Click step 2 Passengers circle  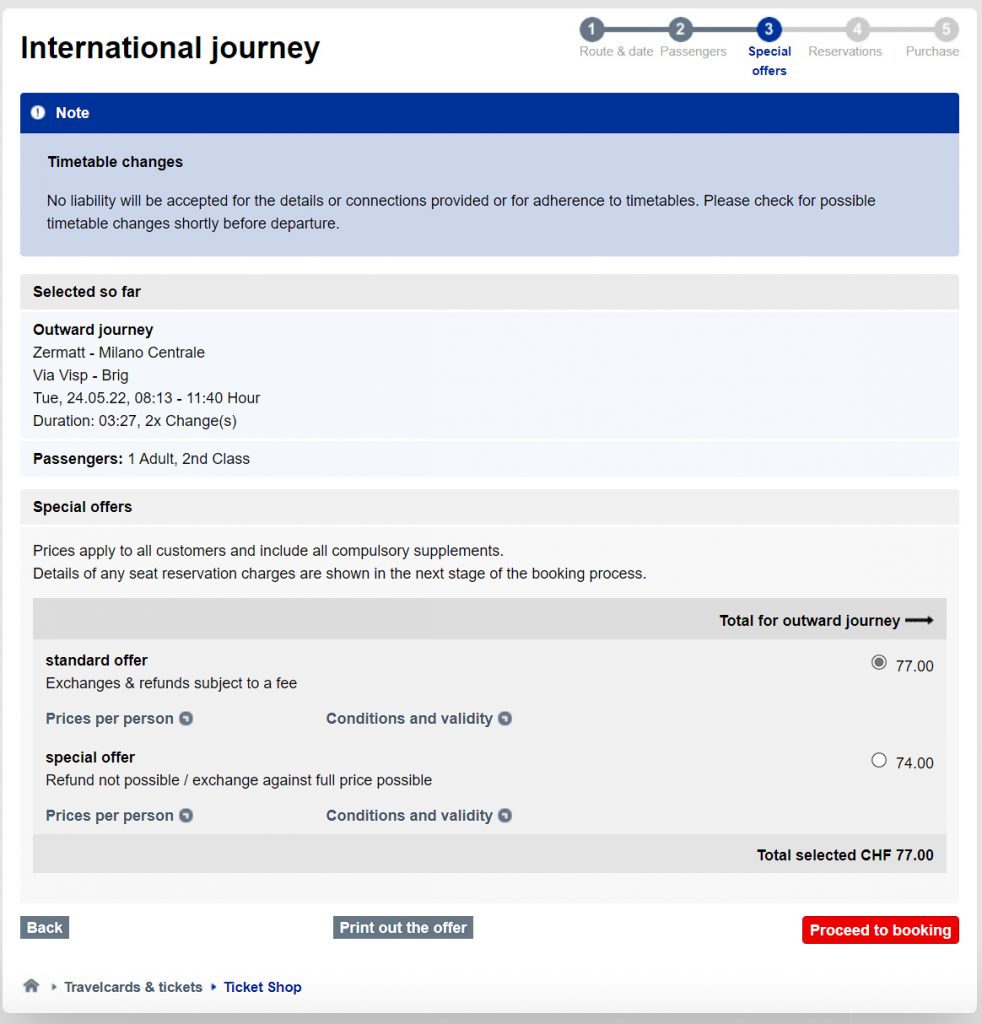(x=680, y=29)
